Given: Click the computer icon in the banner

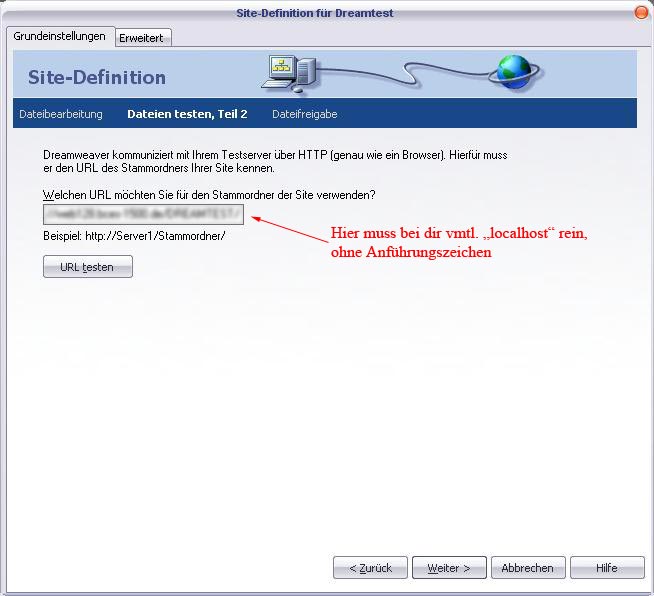Looking at the screenshot, I should (290, 73).
